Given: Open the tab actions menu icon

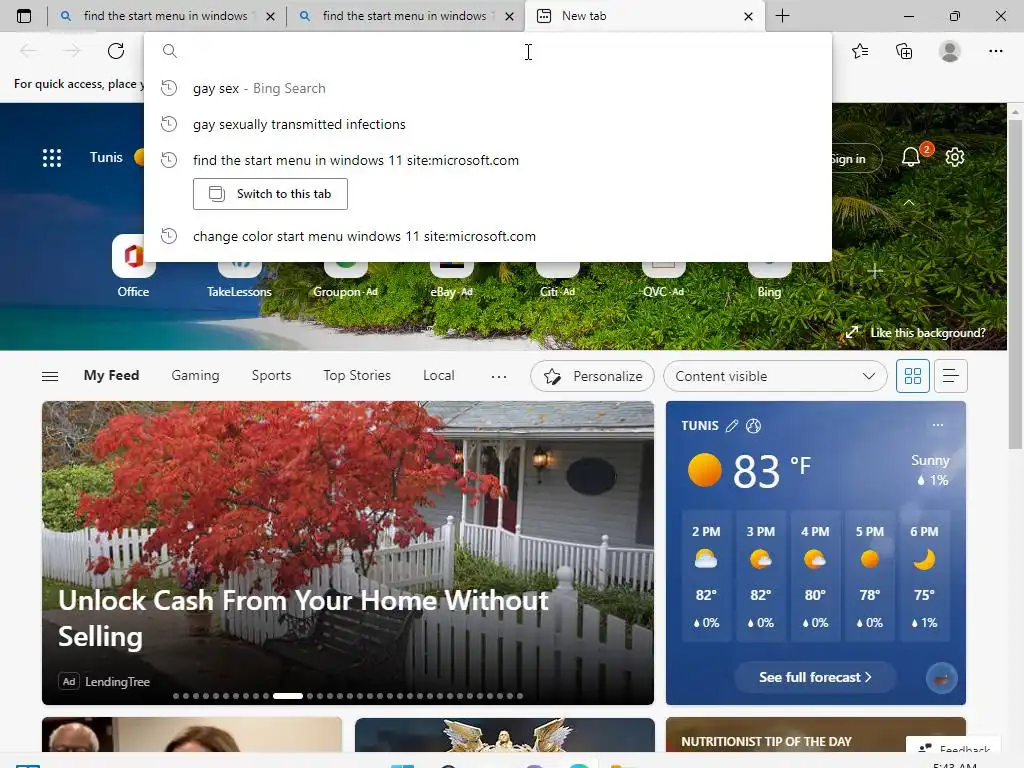Looking at the screenshot, I should click(x=24, y=16).
